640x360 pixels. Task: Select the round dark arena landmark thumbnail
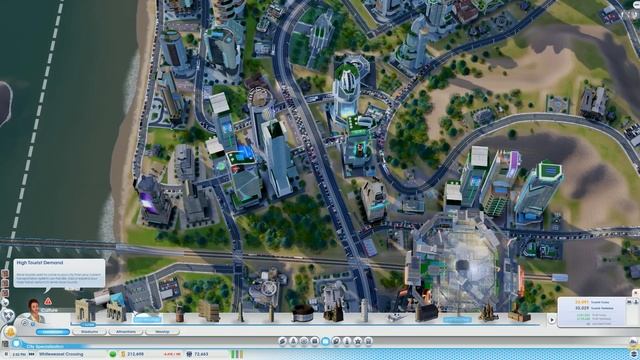(303, 313)
